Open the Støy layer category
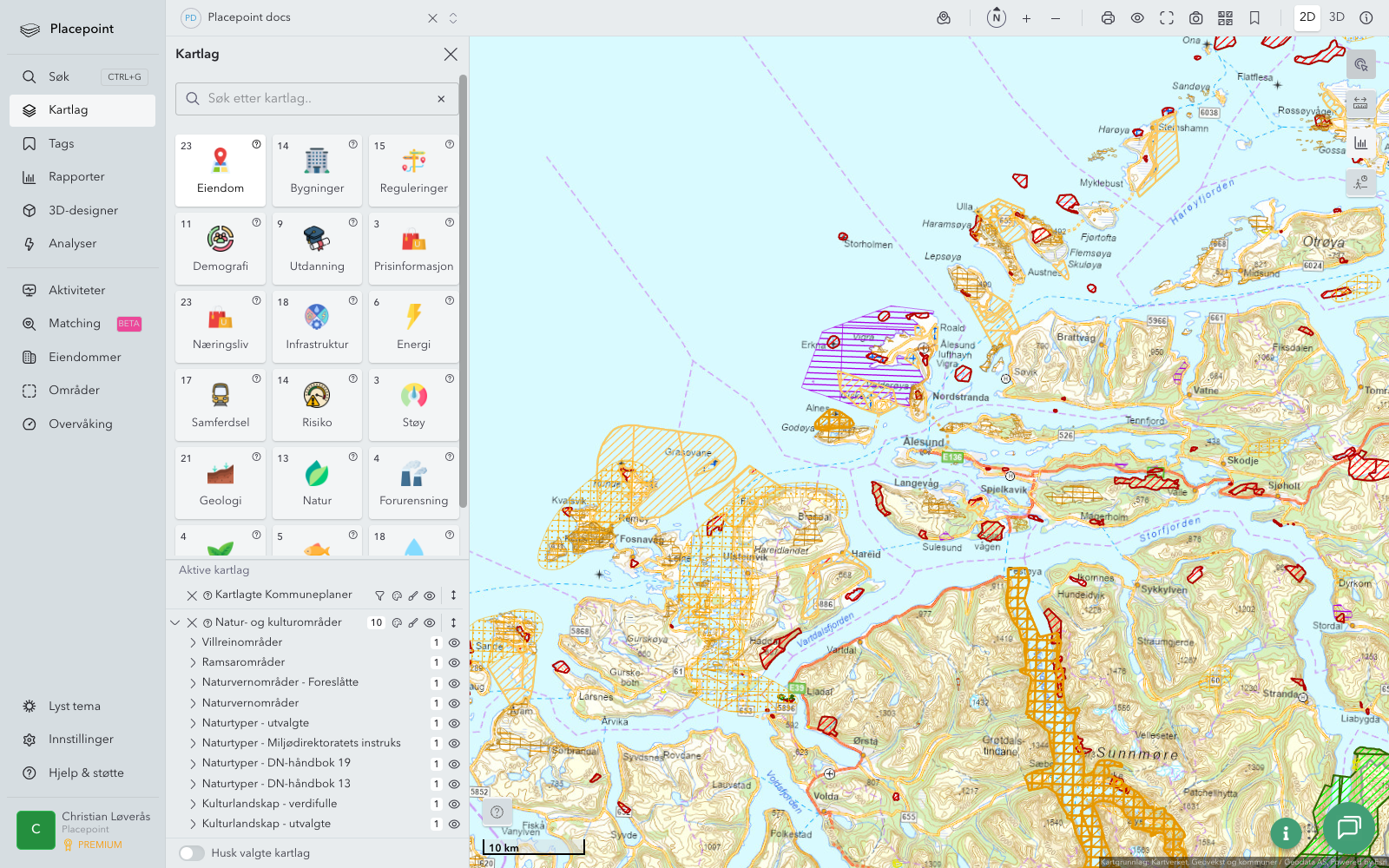Viewport: 1389px width, 868px height. pos(414,404)
